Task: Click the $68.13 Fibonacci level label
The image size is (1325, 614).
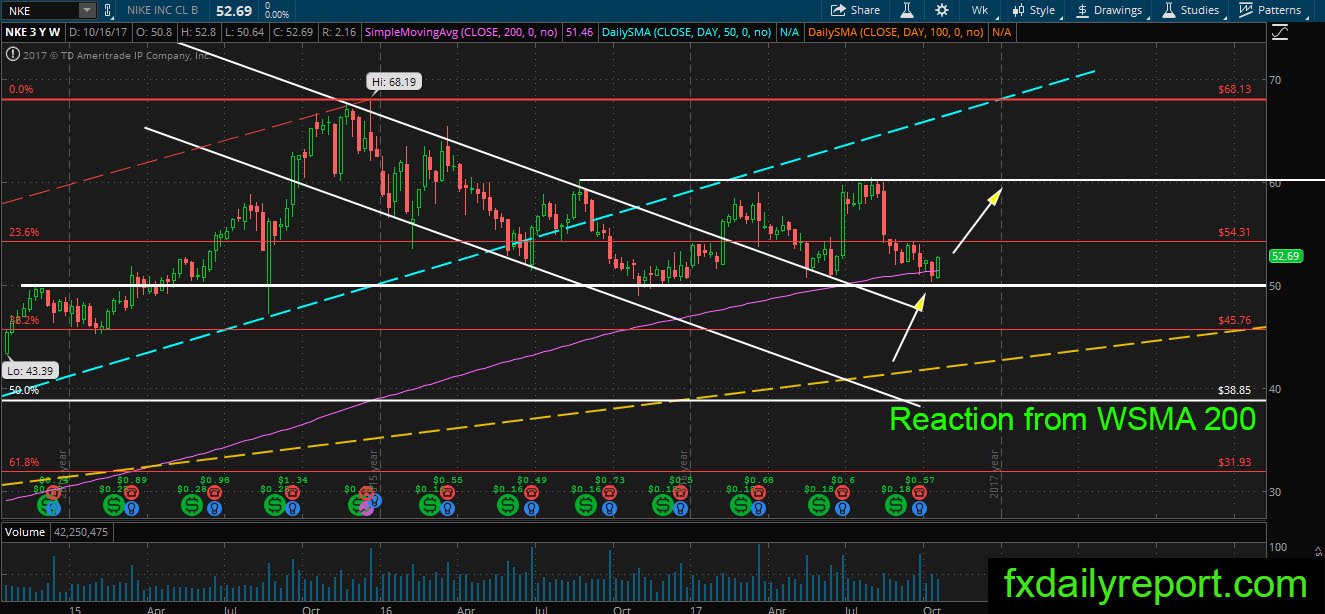Action: pos(1234,89)
